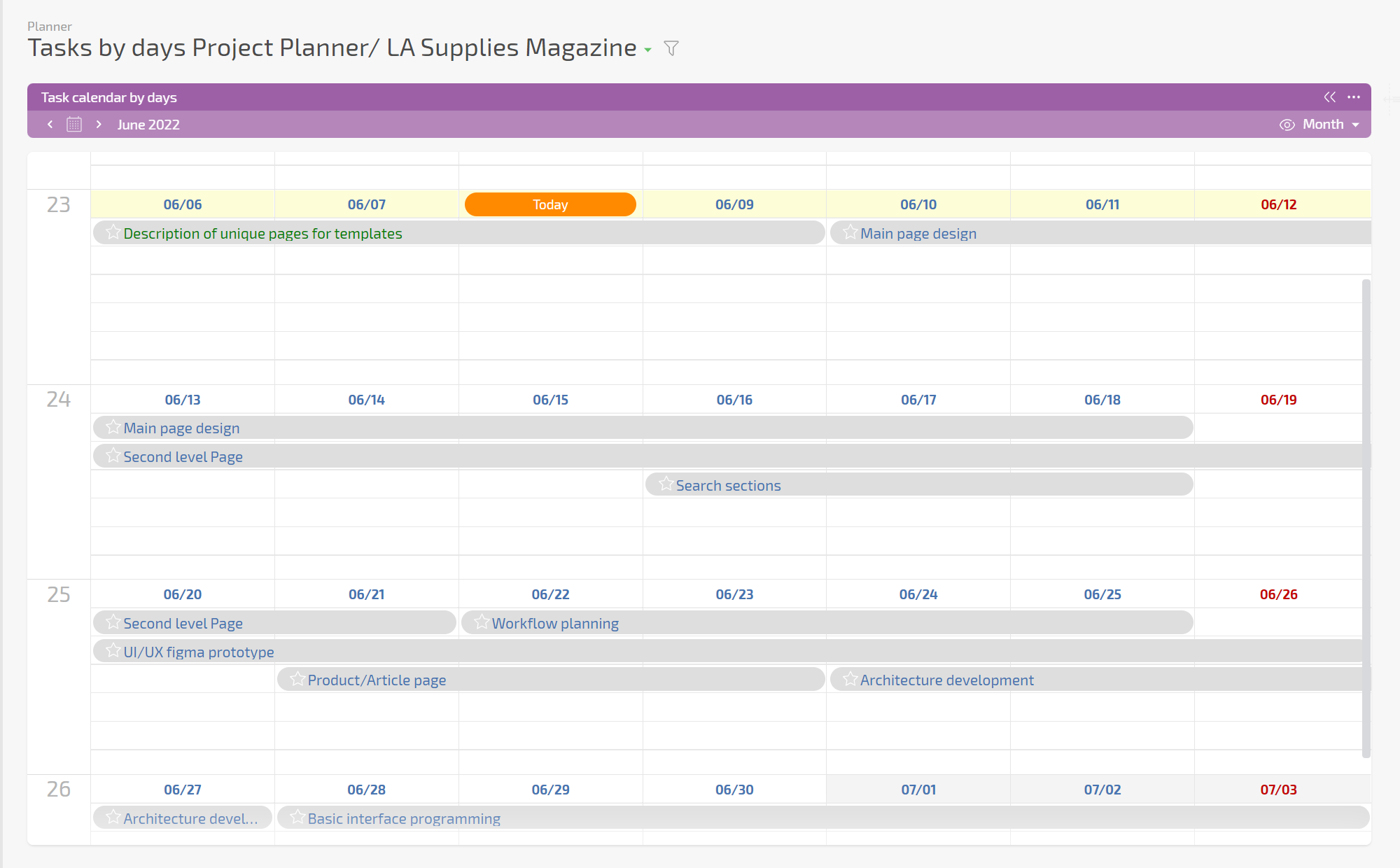Toggle star on Workflow planning task
The image size is (1400, 868).
(x=482, y=622)
